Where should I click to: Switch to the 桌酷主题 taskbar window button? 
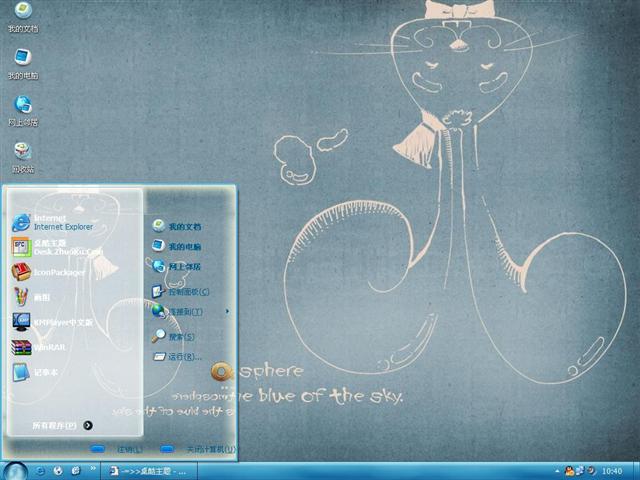(x=149, y=471)
